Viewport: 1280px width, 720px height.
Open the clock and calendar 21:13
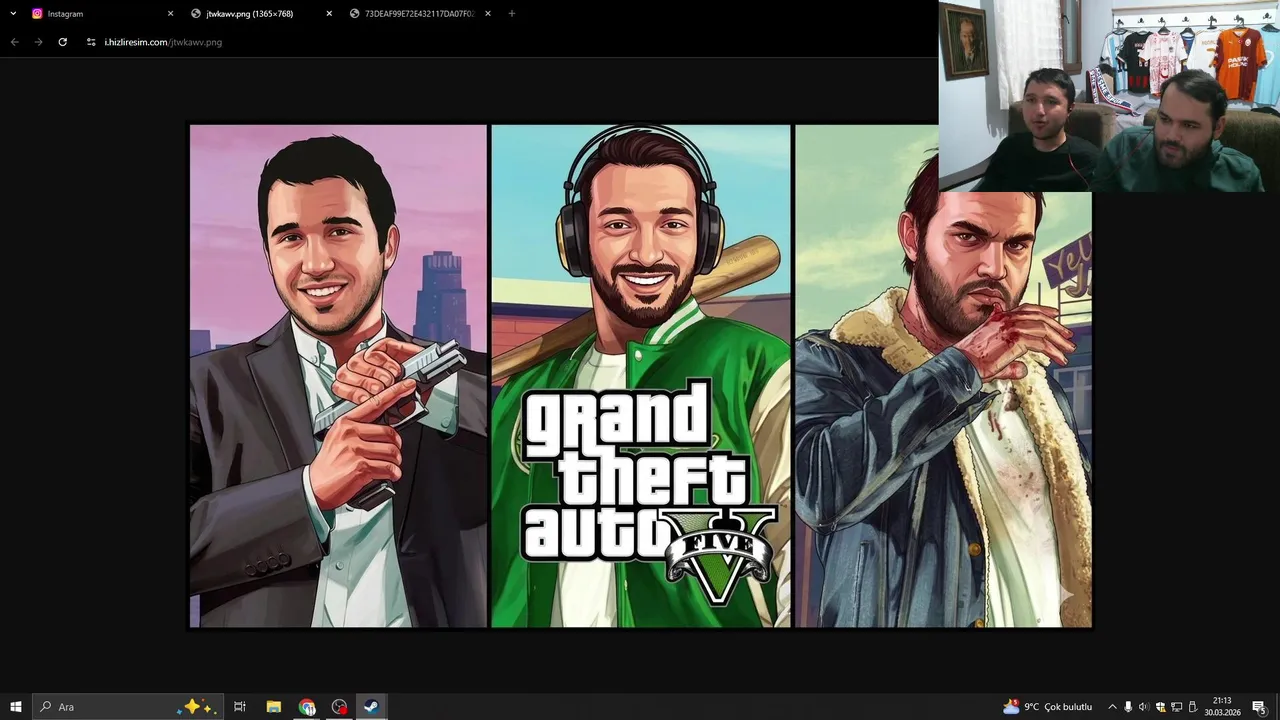1222,707
